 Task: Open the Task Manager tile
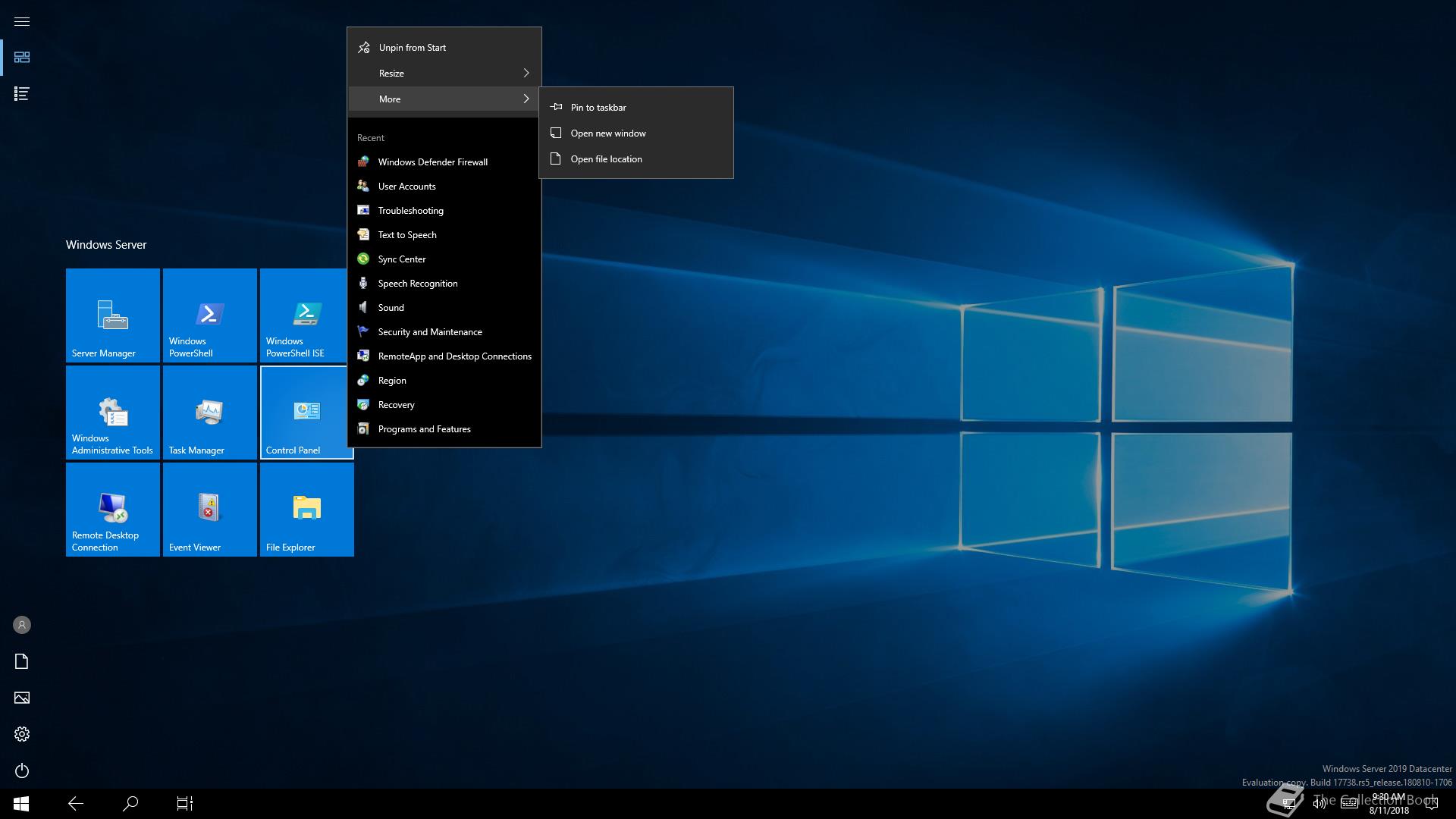tap(210, 413)
